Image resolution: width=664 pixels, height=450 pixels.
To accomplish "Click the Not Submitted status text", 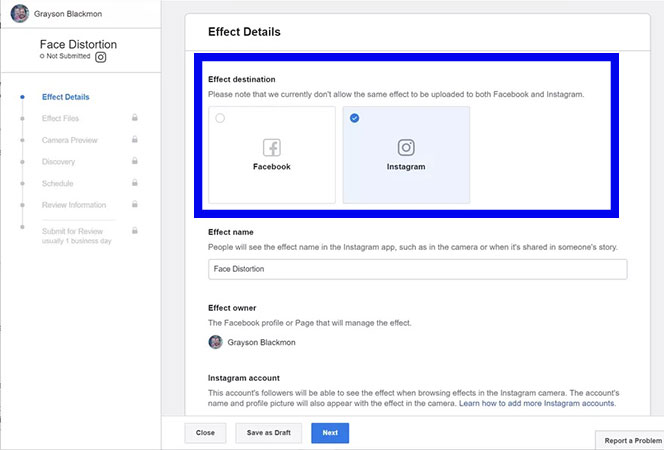I will click(x=68, y=56).
